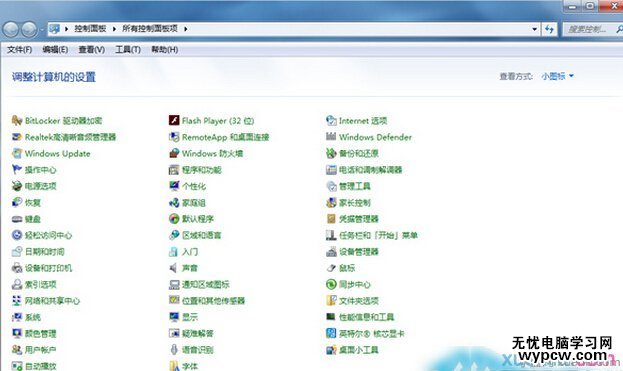Click the 显示 monitor icon

coord(174,317)
